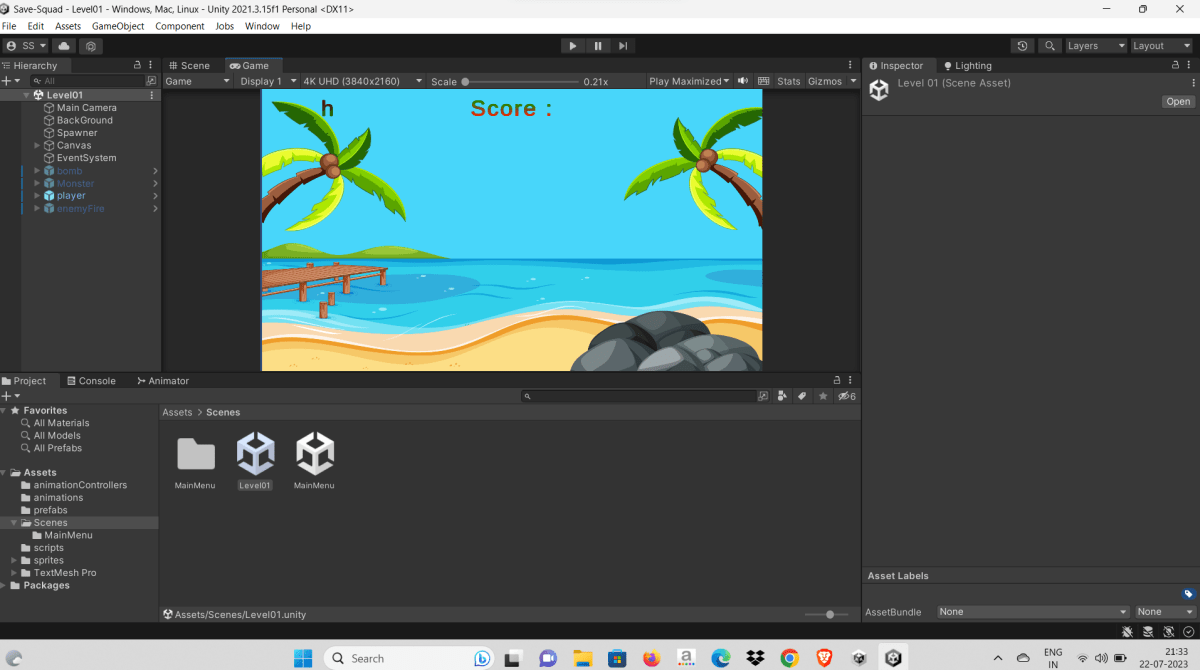The image size is (1200, 670).
Task: Click the Stats overlay in Game view
Action: coord(788,81)
